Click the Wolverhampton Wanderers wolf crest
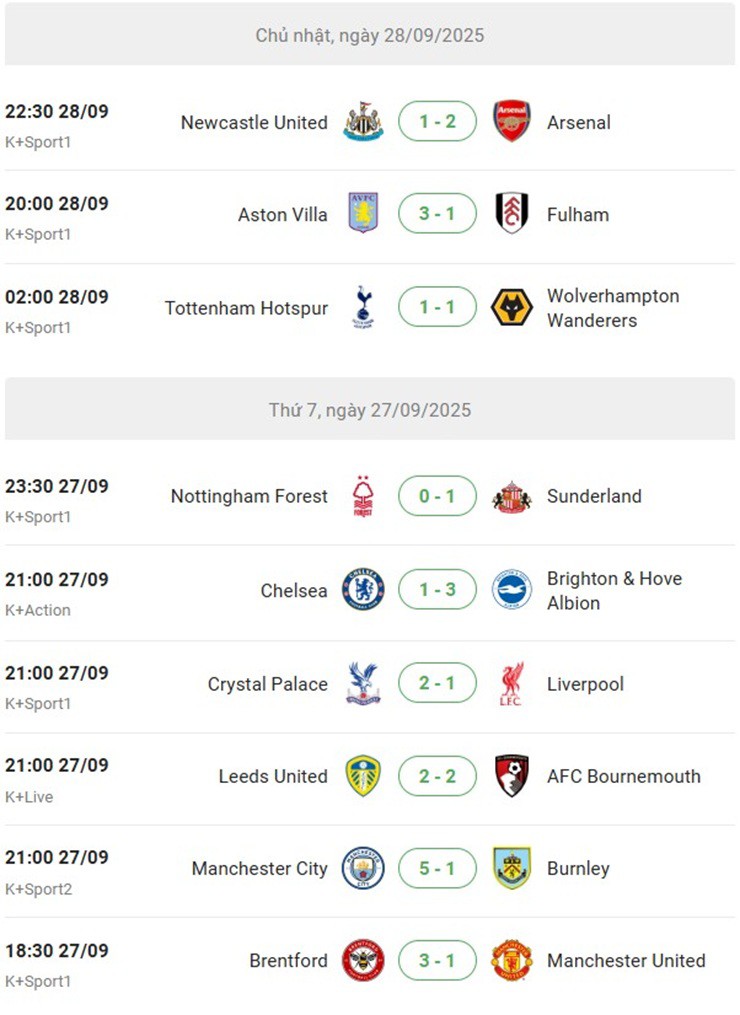The width and height of the screenshot is (740, 1015). pos(512,307)
